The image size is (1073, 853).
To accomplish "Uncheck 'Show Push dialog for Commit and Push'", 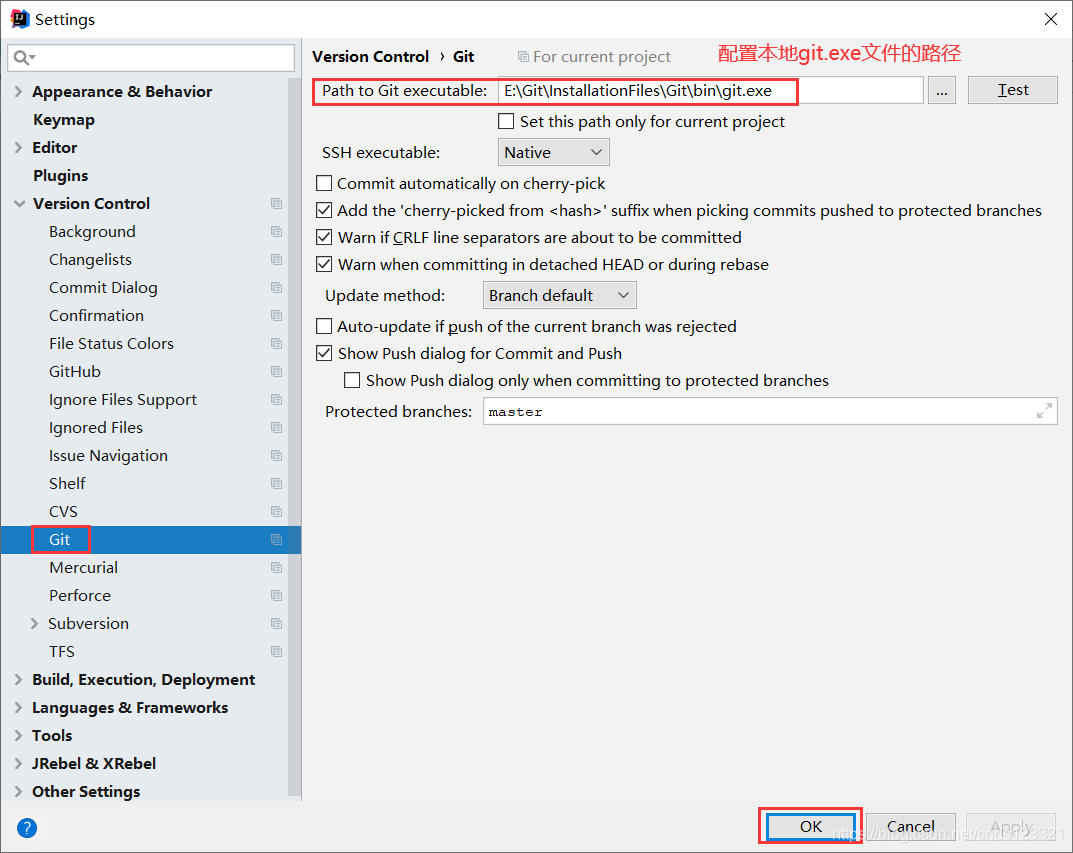I will [324, 353].
